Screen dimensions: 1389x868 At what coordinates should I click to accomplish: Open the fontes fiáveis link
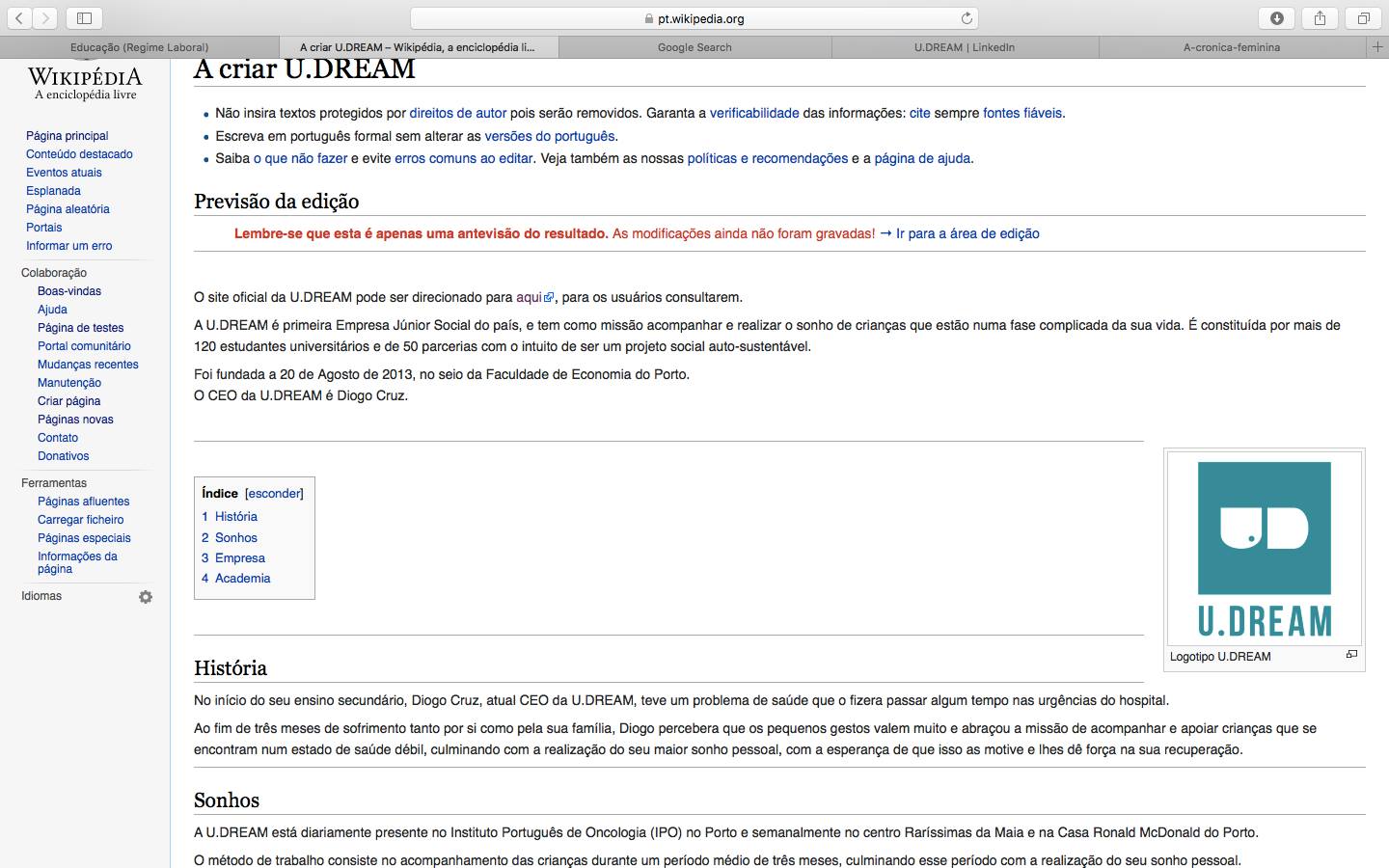click(x=1022, y=113)
